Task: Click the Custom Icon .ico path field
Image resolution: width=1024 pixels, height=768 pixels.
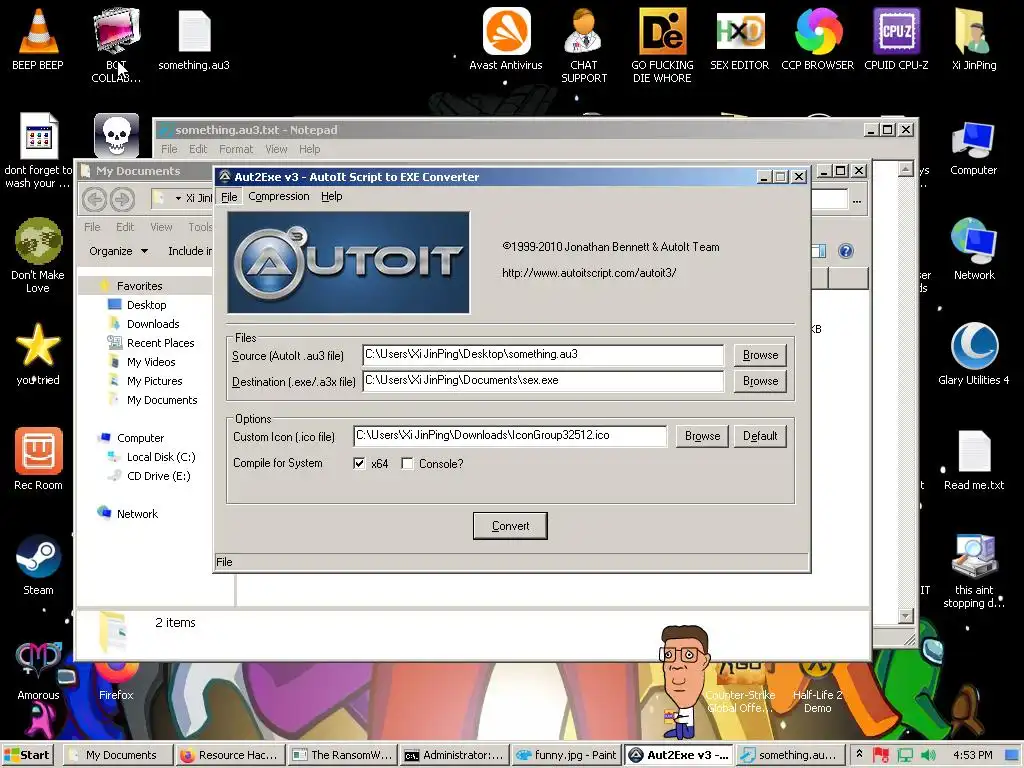Action: coord(510,436)
